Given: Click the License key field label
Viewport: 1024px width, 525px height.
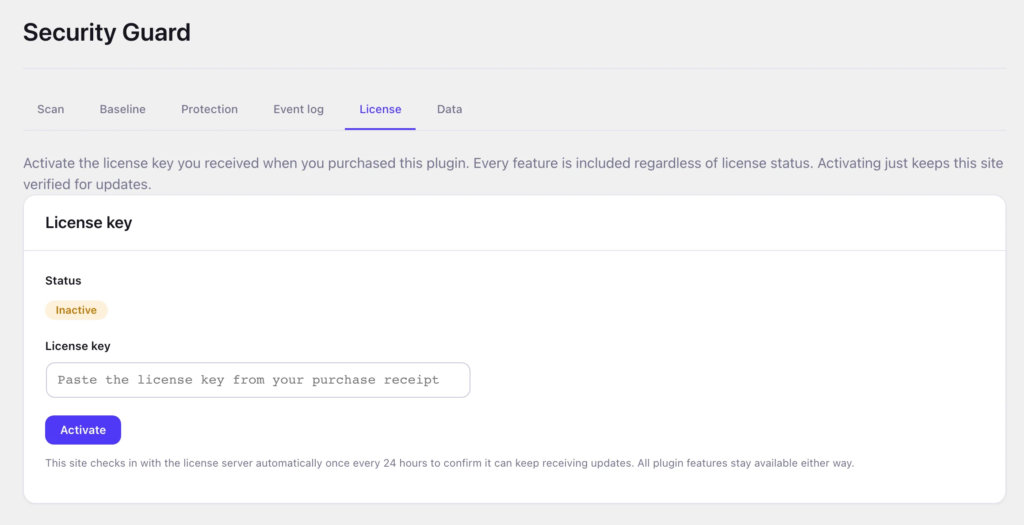Looking at the screenshot, I should [x=78, y=346].
